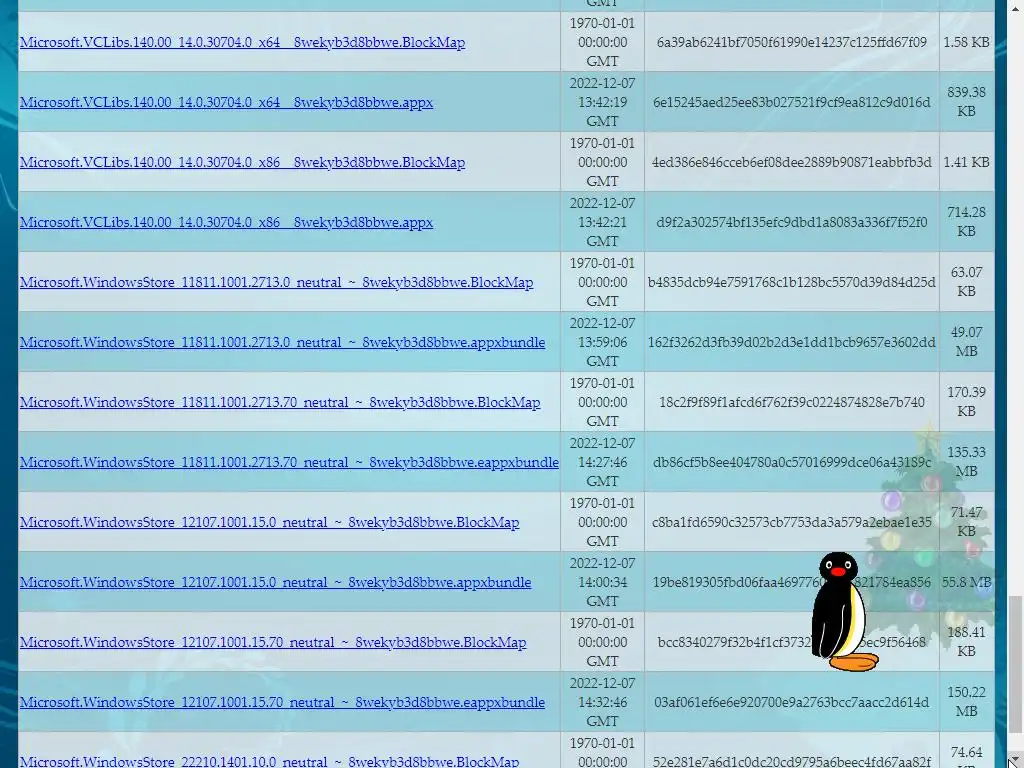Open Microsoft.VCLibs 14.0.30704.0 x64 BlockMap link

(242, 42)
